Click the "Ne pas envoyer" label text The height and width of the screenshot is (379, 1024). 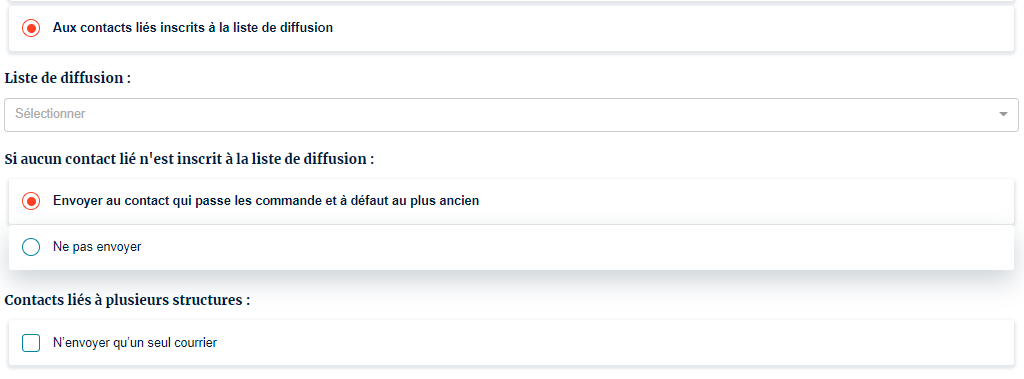97,247
